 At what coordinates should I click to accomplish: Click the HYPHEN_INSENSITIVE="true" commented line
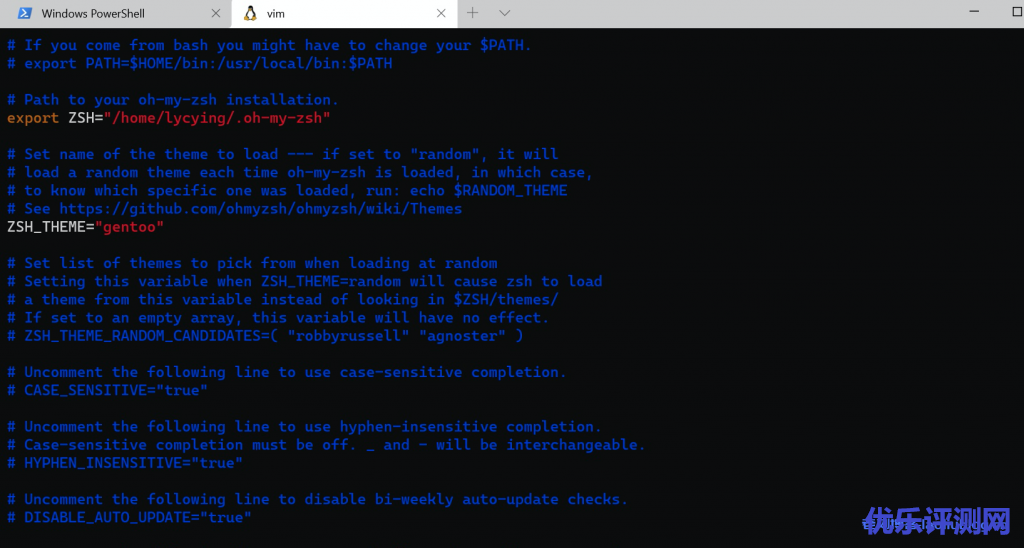pyautogui.click(x=133, y=463)
